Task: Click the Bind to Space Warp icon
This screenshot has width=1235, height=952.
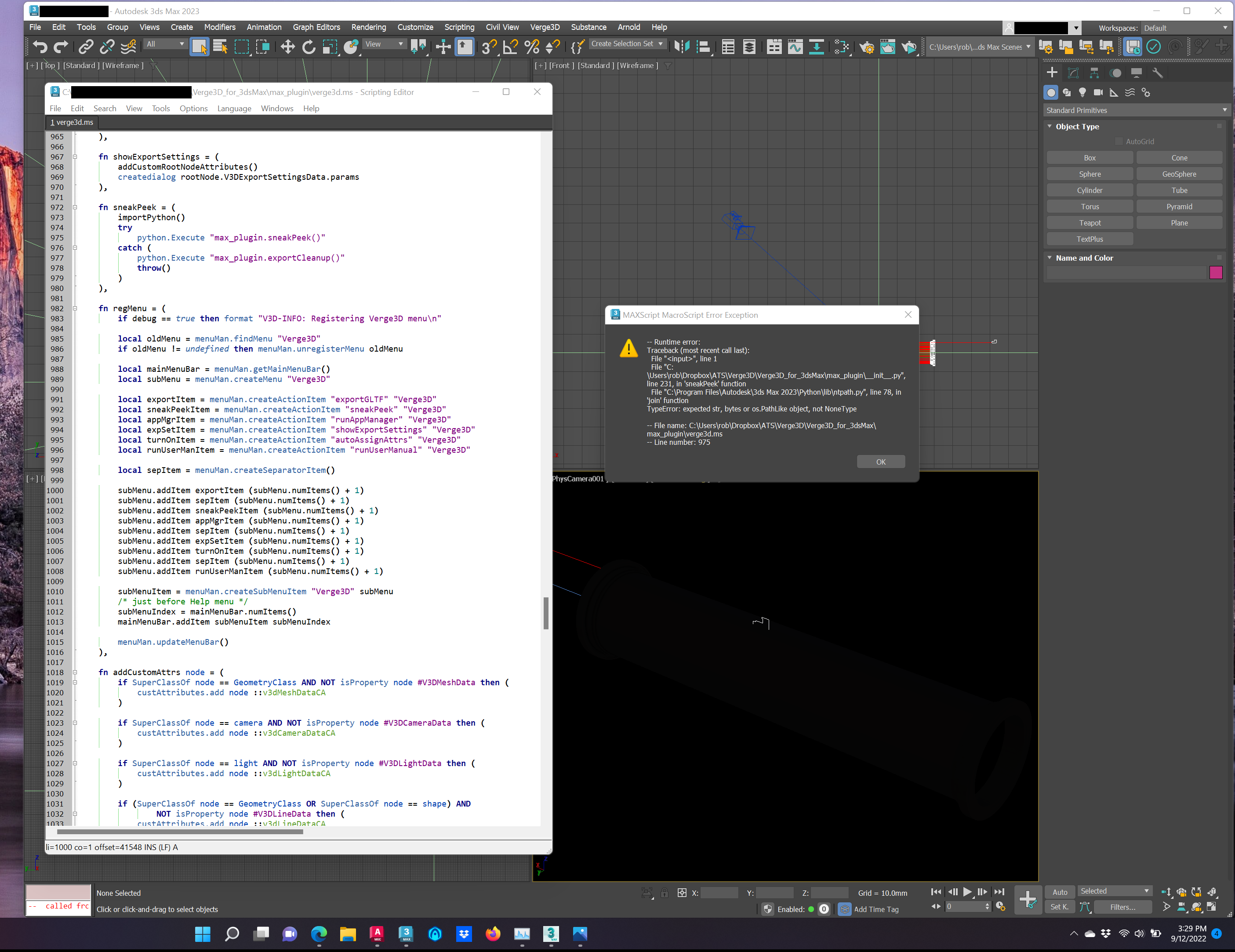Action: 129,47
